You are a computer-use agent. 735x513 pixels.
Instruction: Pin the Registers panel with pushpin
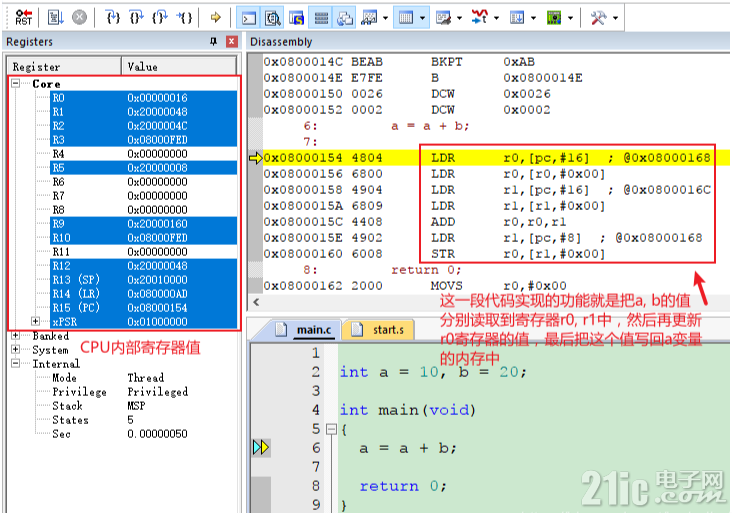point(213,42)
